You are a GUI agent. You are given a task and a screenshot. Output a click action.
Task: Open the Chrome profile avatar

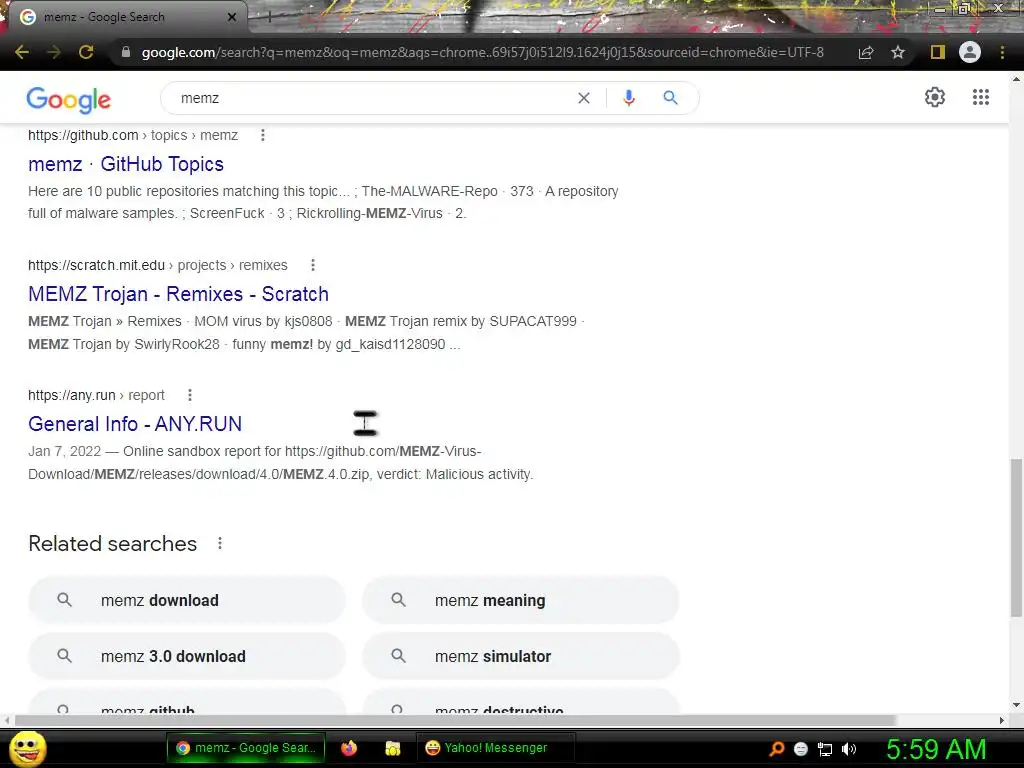pos(970,52)
